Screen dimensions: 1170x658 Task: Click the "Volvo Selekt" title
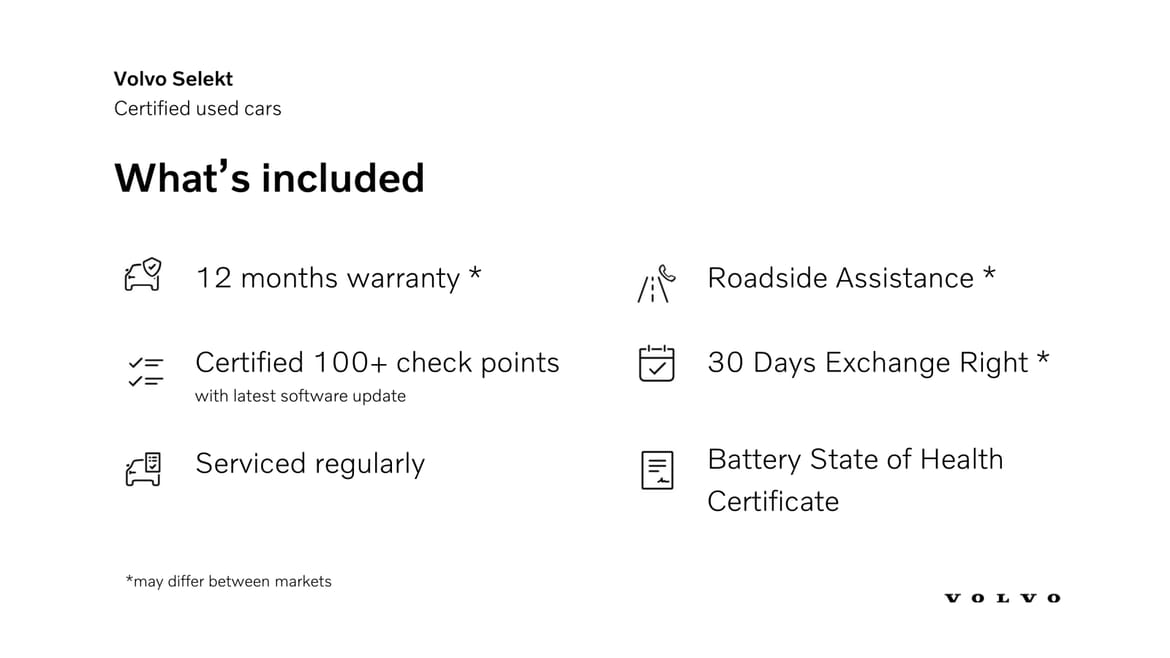pos(173,79)
